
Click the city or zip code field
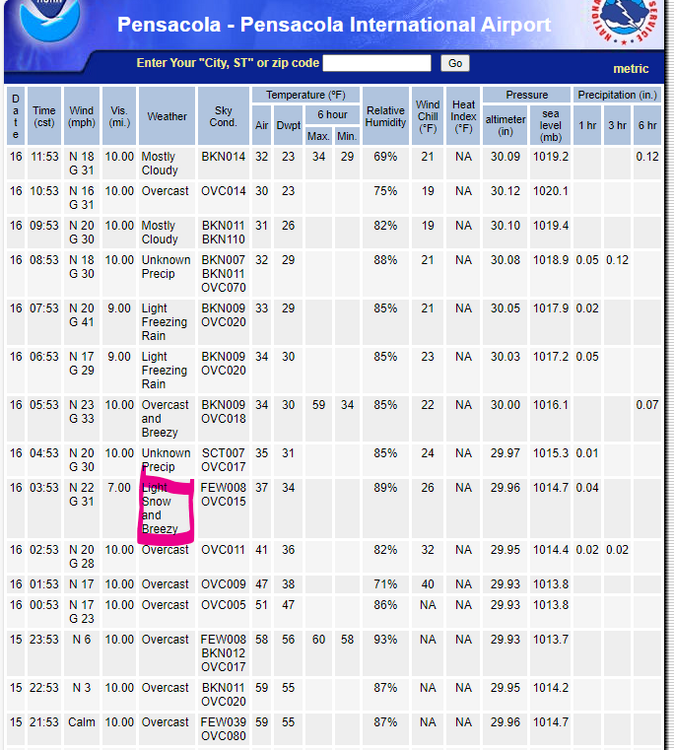[377, 63]
